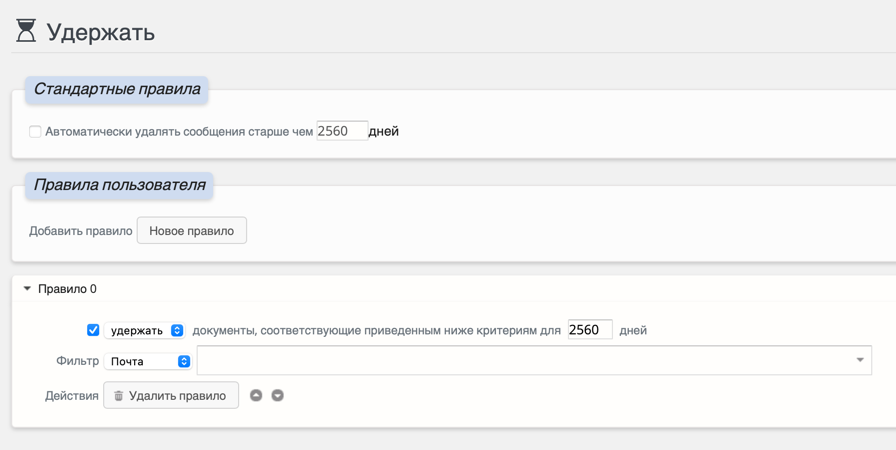Click the Правило 0 rule title
896x450 pixels.
tap(67, 289)
